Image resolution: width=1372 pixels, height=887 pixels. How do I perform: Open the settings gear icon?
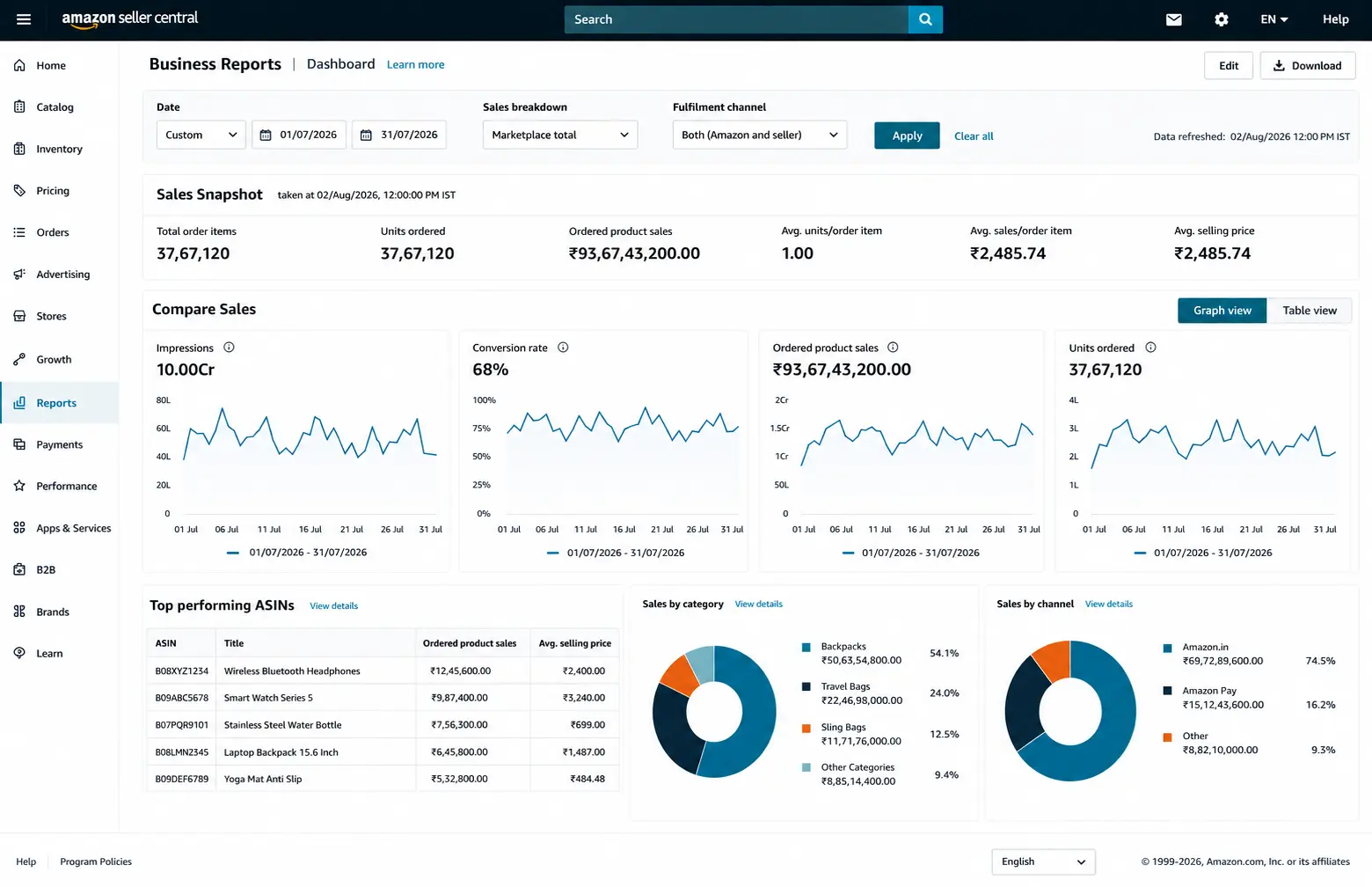(1222, 19)
